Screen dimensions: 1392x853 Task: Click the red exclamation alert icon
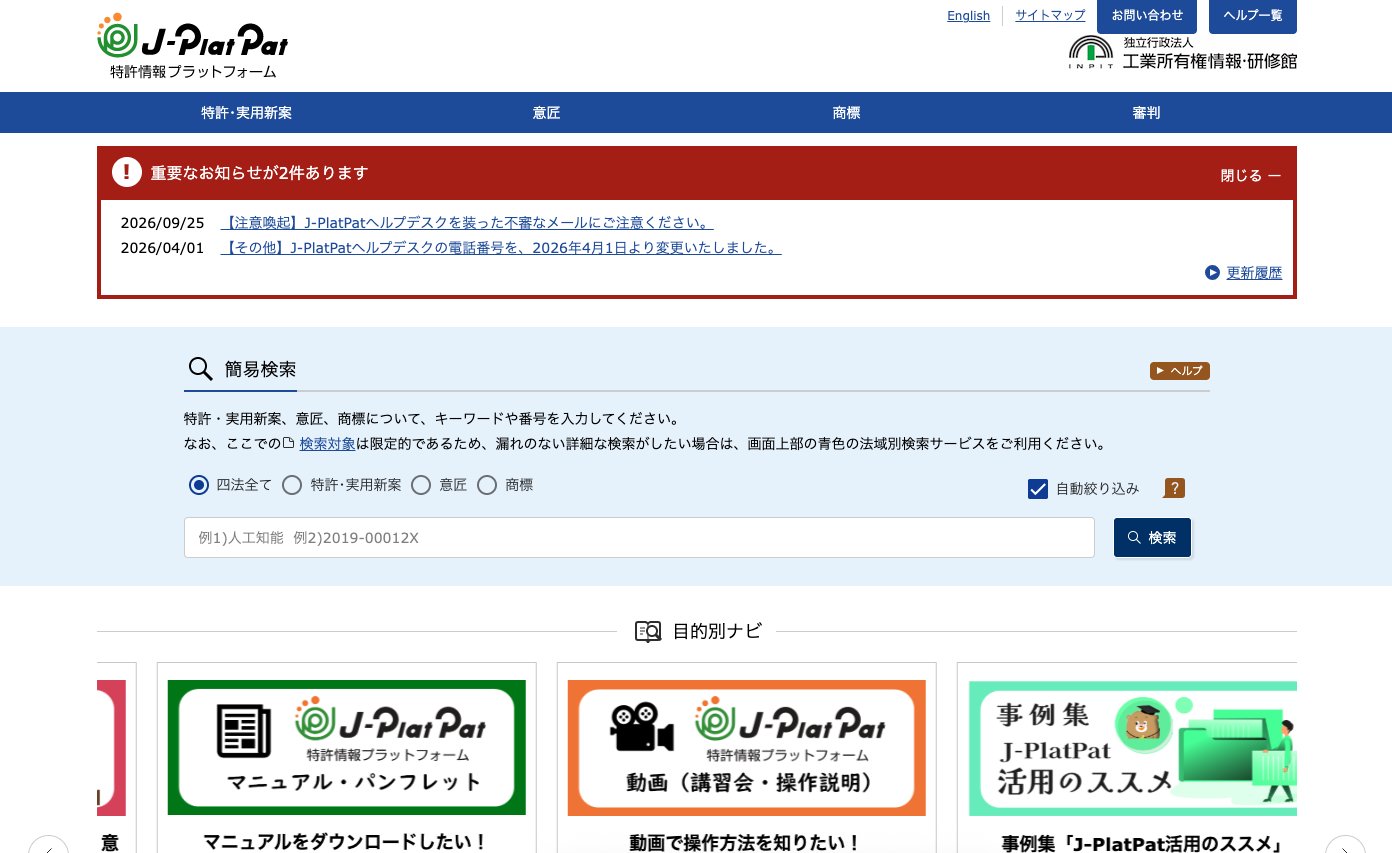pyautogui.click(x=127, y=172)
